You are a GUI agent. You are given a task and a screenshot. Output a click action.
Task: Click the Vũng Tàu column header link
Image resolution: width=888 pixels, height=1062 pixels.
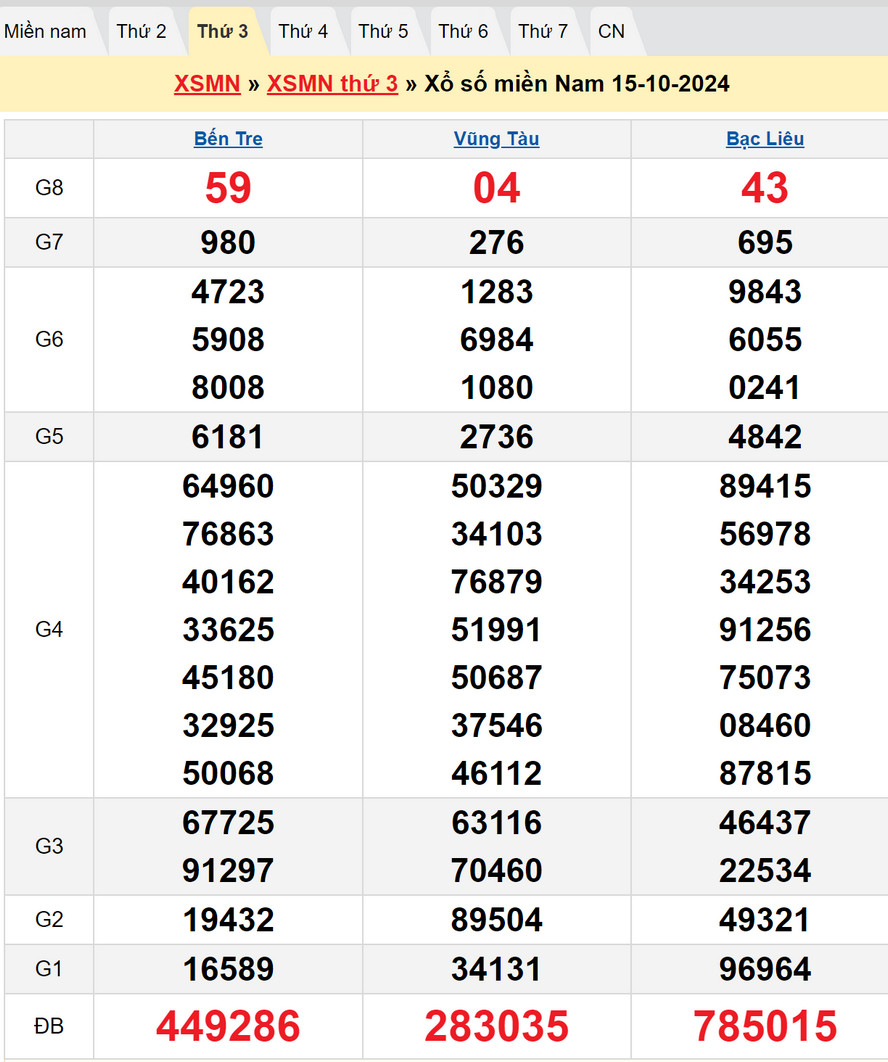point(496,139)
